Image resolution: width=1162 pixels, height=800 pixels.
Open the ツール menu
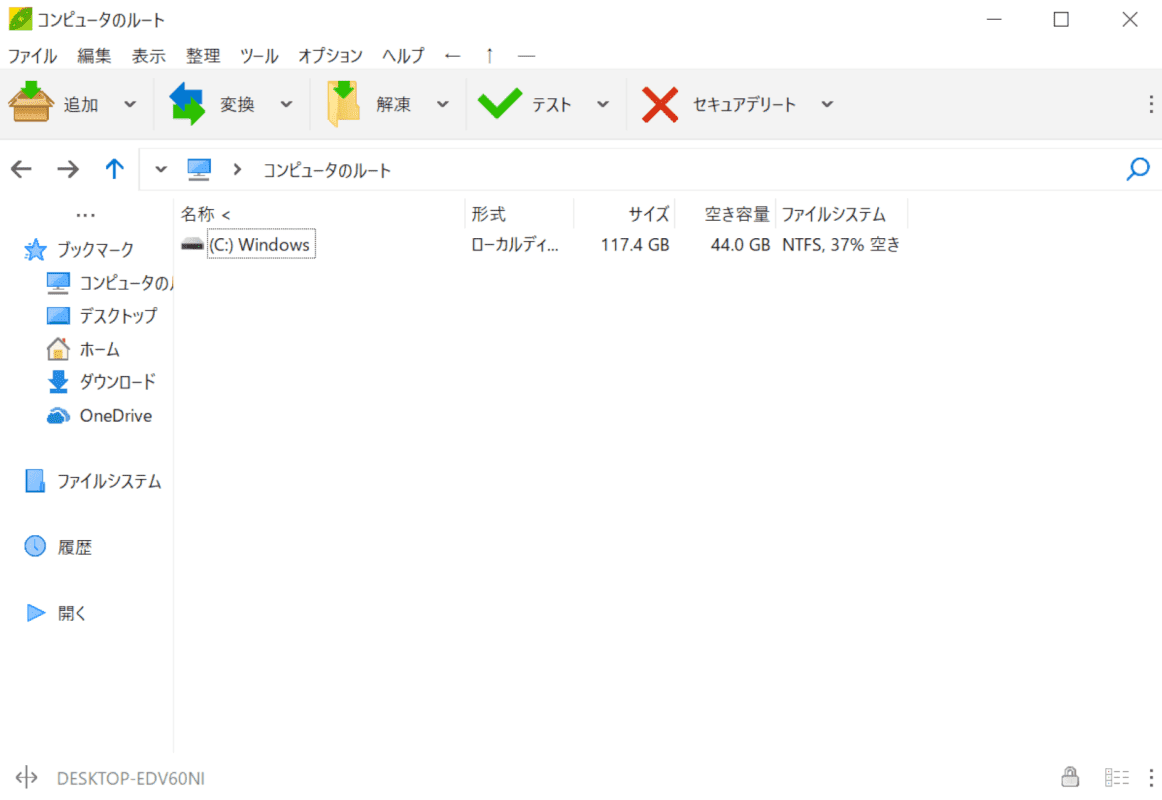tap(259, 56)
